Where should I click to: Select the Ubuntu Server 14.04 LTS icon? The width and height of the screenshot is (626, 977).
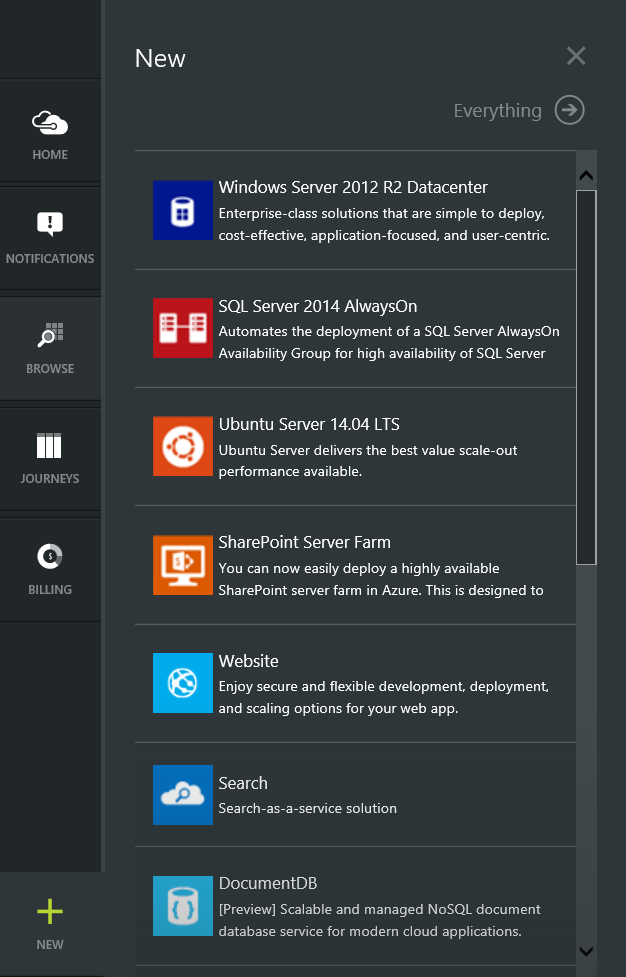(x=183, y=446)
